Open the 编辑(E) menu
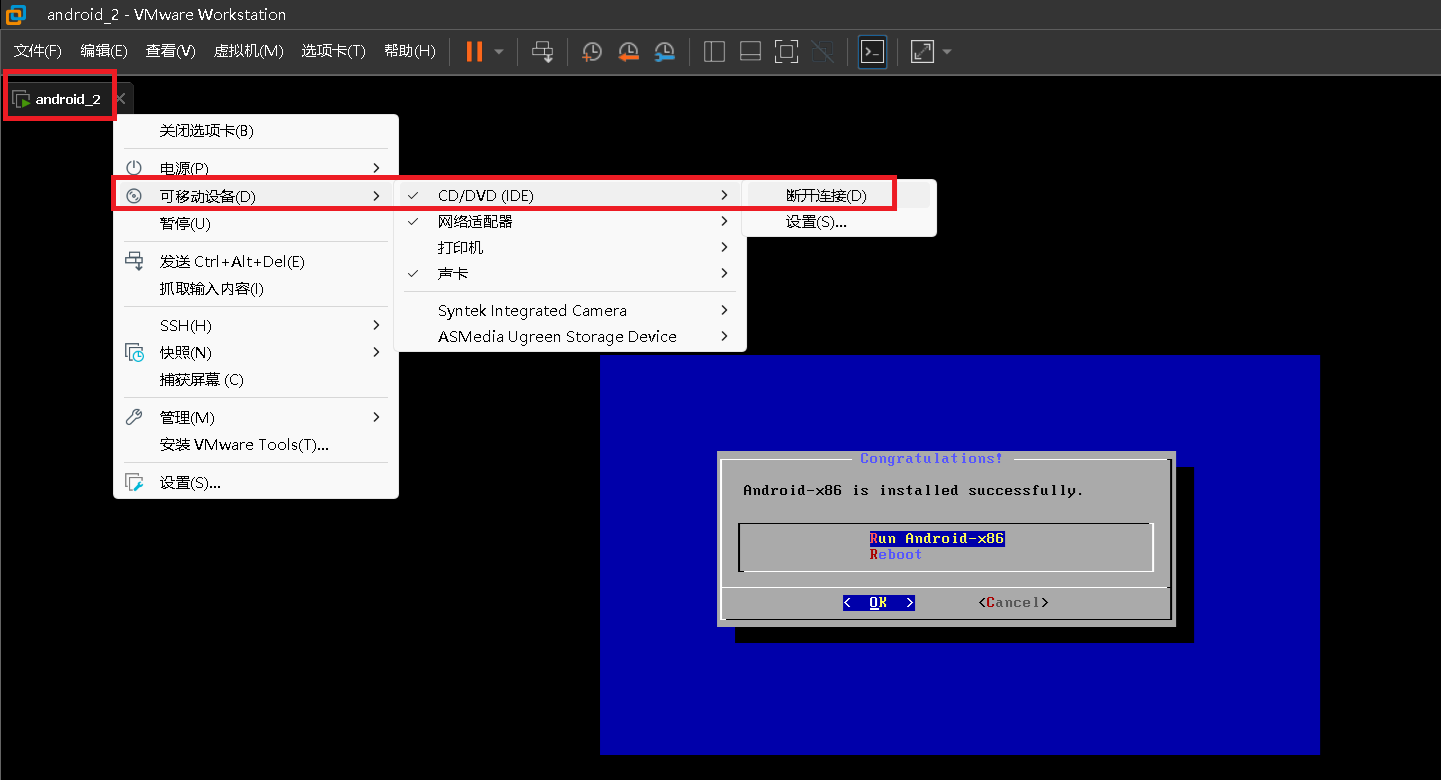 [x=104, y=51]
